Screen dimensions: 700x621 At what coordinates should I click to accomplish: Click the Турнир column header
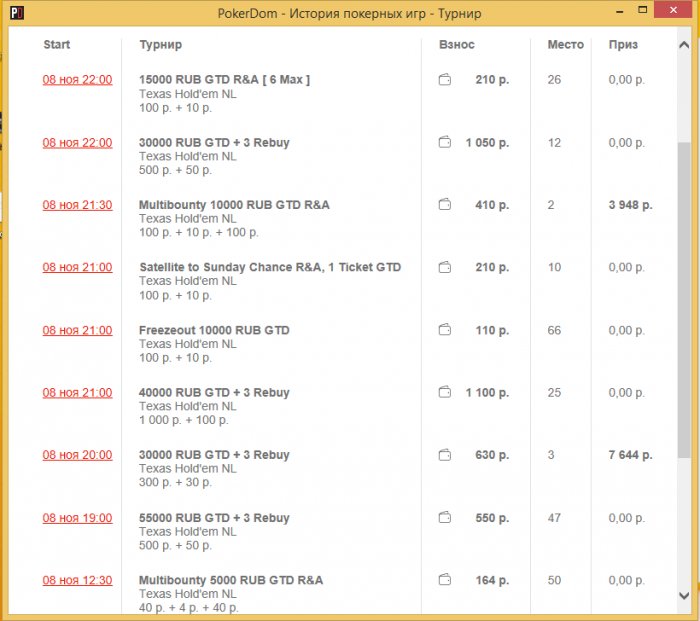[x=161, y=45]
